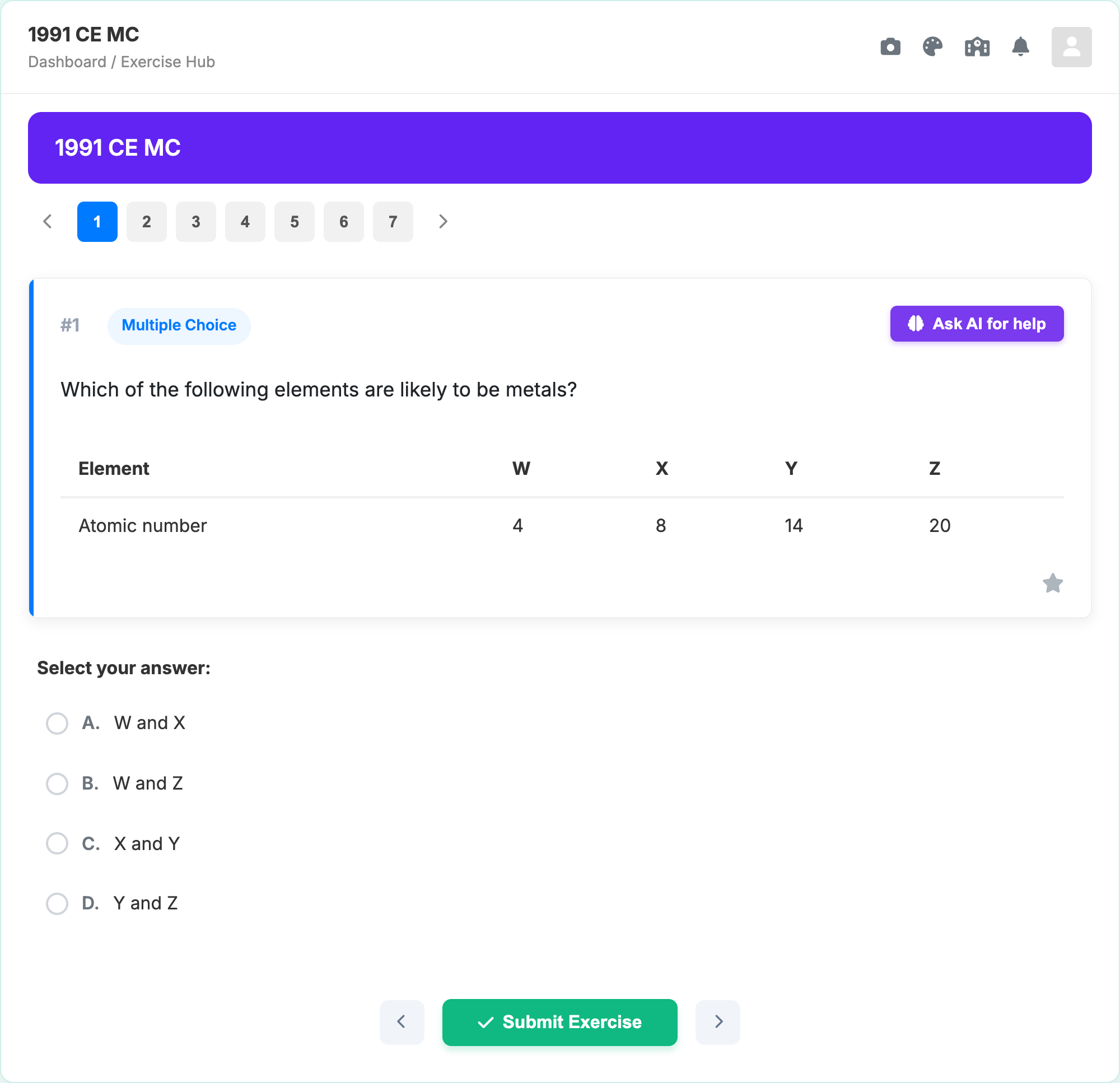Bookmark the question with the star icon
The image size is (1120, 1083).
click(1053, 583)
